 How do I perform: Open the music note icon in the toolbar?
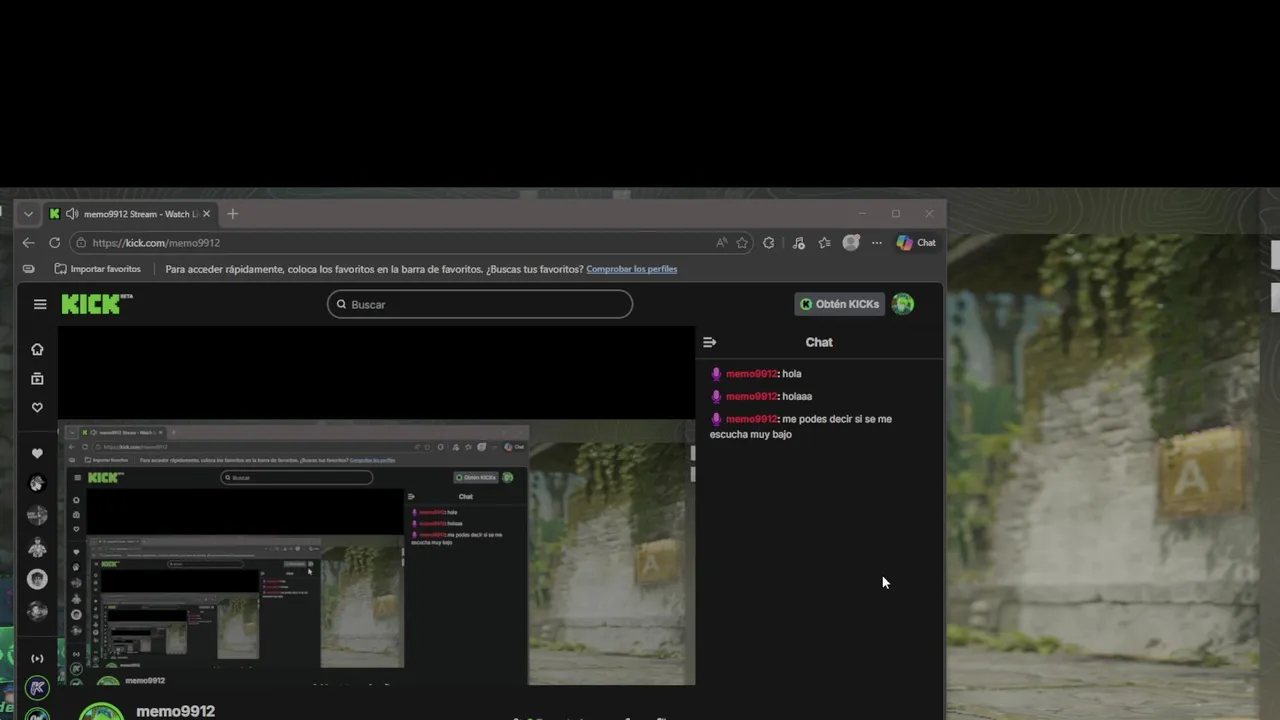click(x=798, y=243)
